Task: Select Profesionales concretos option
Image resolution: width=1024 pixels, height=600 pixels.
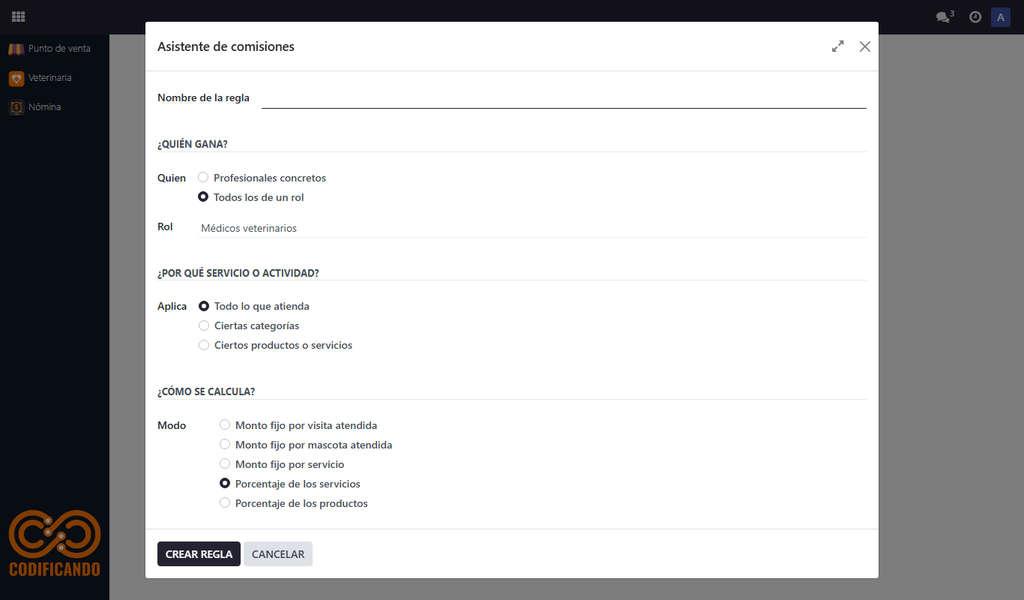Action: 203,177
